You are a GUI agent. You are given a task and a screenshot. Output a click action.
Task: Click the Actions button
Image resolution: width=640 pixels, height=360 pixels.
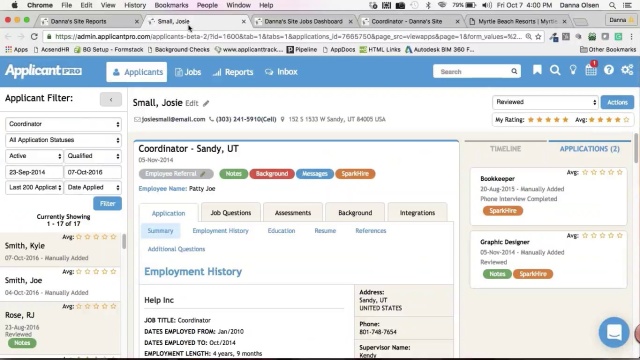tap(617, 102)
